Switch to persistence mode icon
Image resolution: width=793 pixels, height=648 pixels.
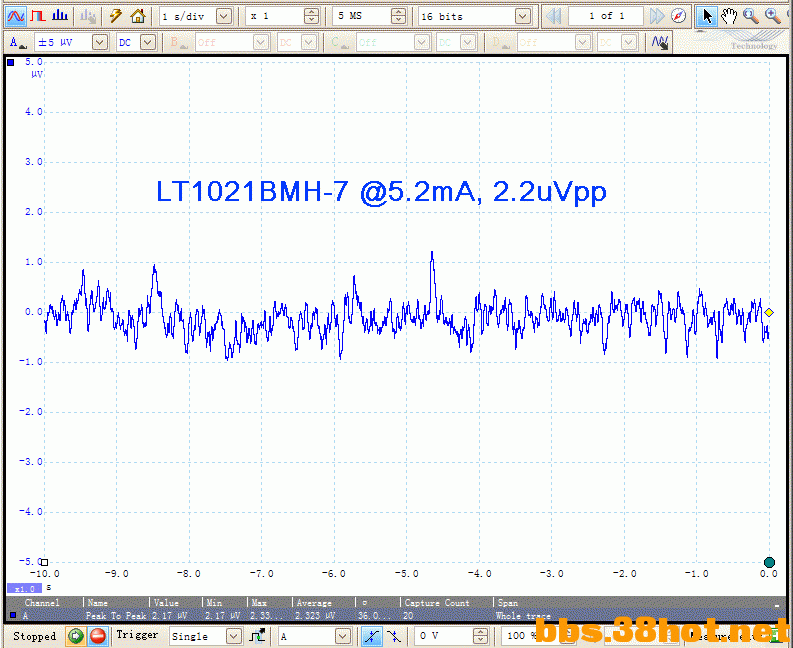click(38, 16)
